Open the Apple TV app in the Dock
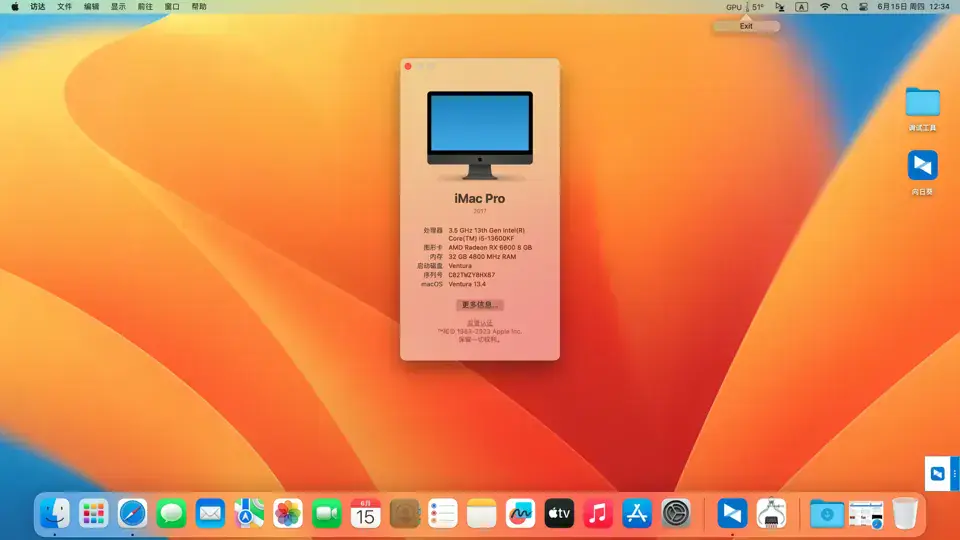 (x=559, y=513)
